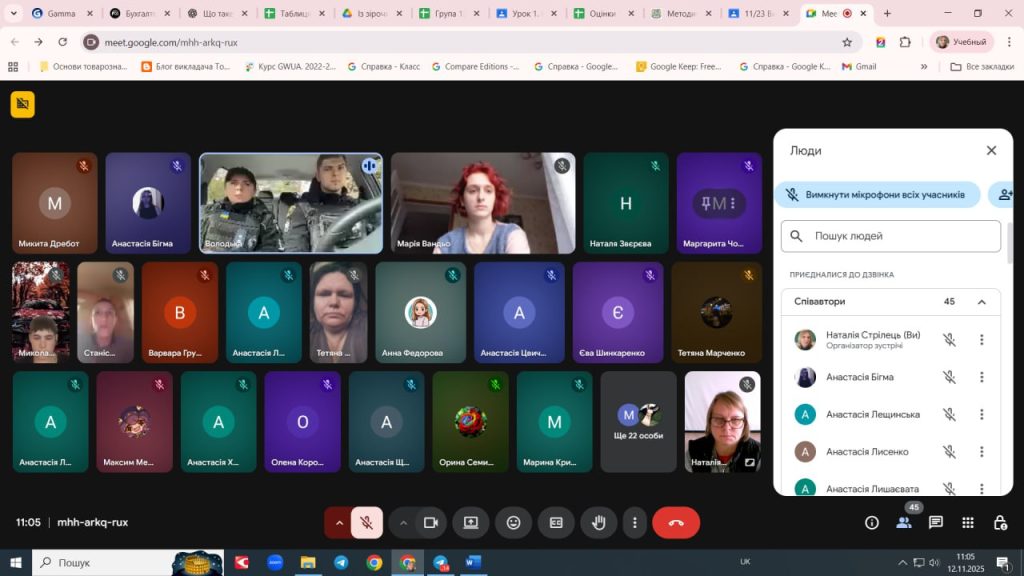
Task: Expand audio settings arrow next to microphone
Action: (x=339, y=522)
